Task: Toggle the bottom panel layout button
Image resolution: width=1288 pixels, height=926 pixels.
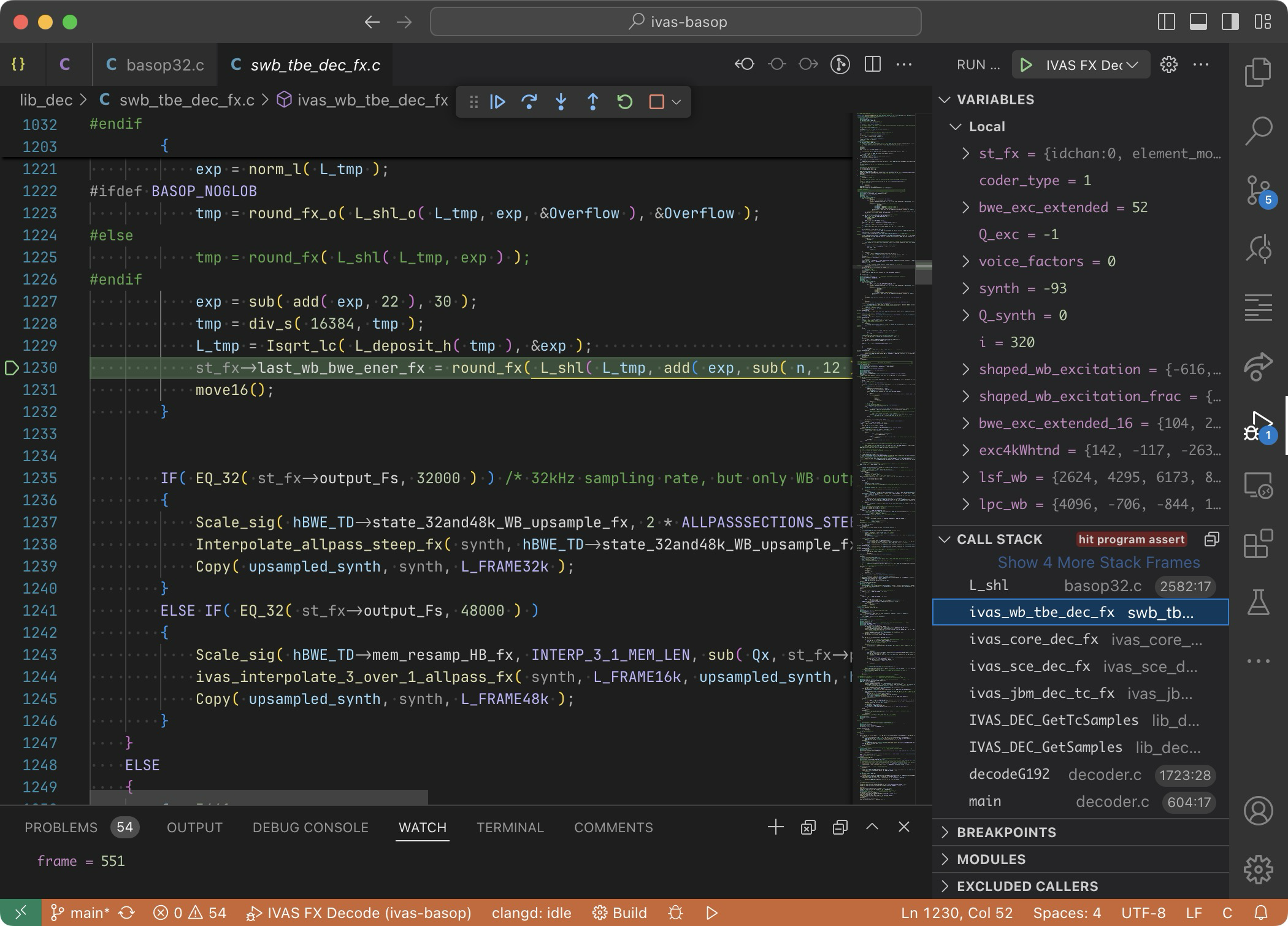Action: tap(1198, 22)
